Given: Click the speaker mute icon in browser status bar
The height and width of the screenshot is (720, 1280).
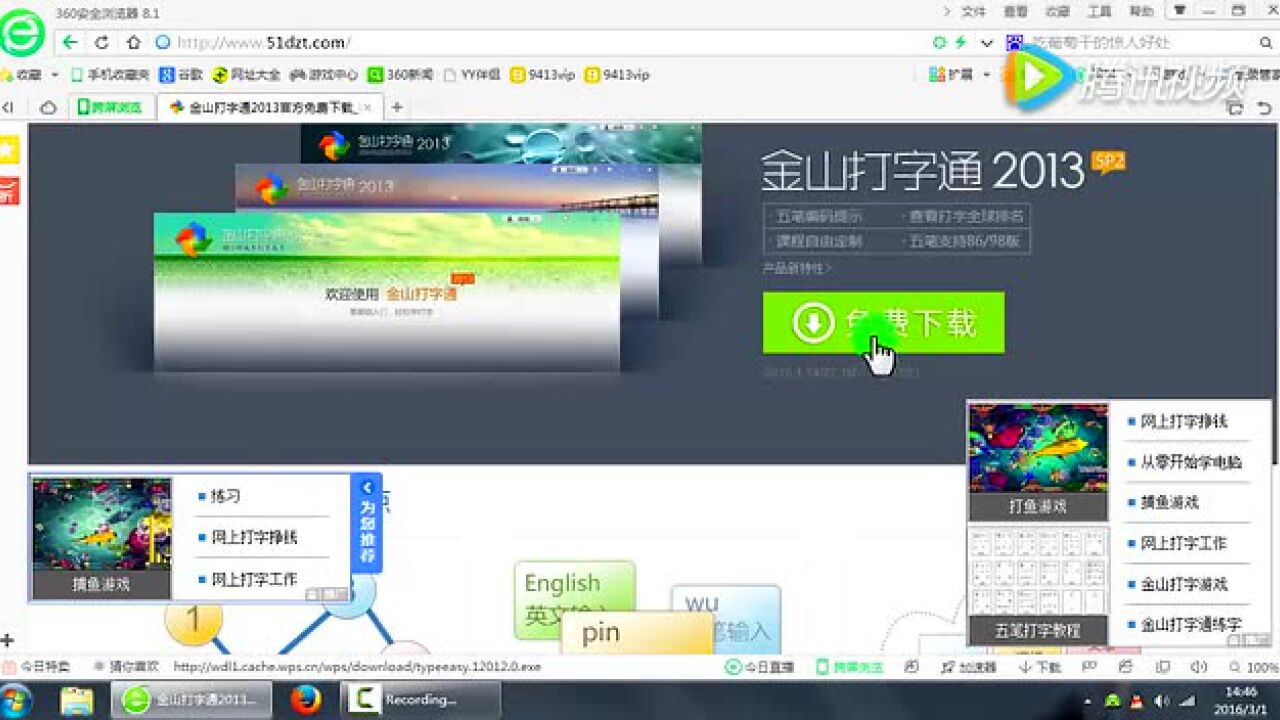Looking at the screenshot, I should point(1198,667).
